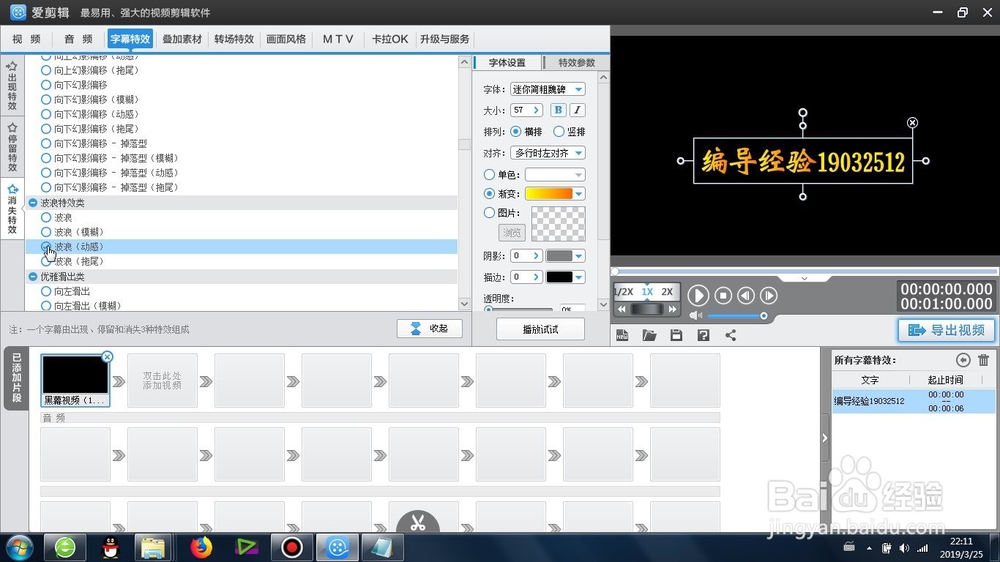The image size is (1000, 562).
Task: Set playback speed to 1/2X
Action: point(623,292)
